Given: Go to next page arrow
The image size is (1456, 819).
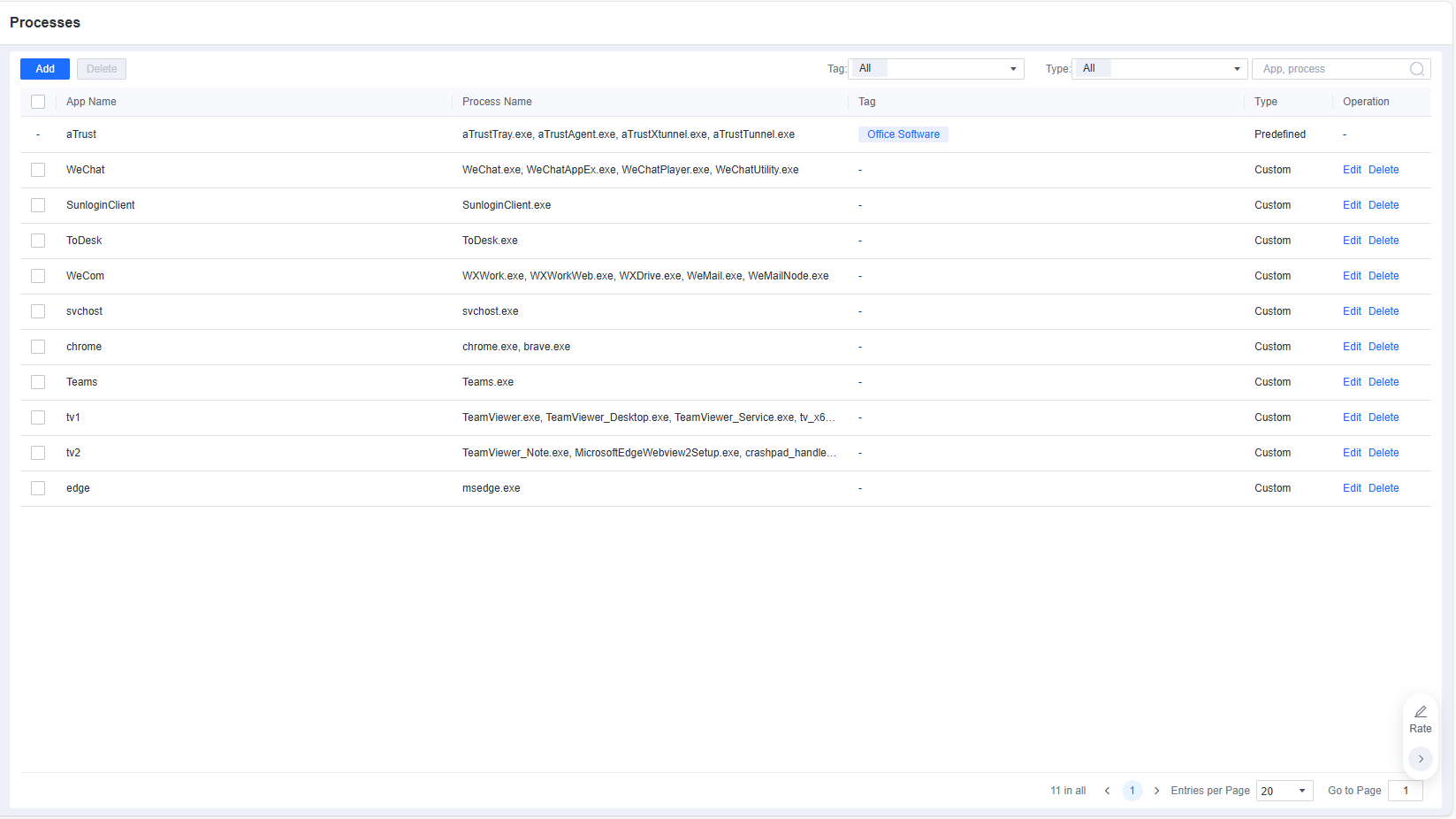Looking at the screenshot, I should pos(1156,791).
